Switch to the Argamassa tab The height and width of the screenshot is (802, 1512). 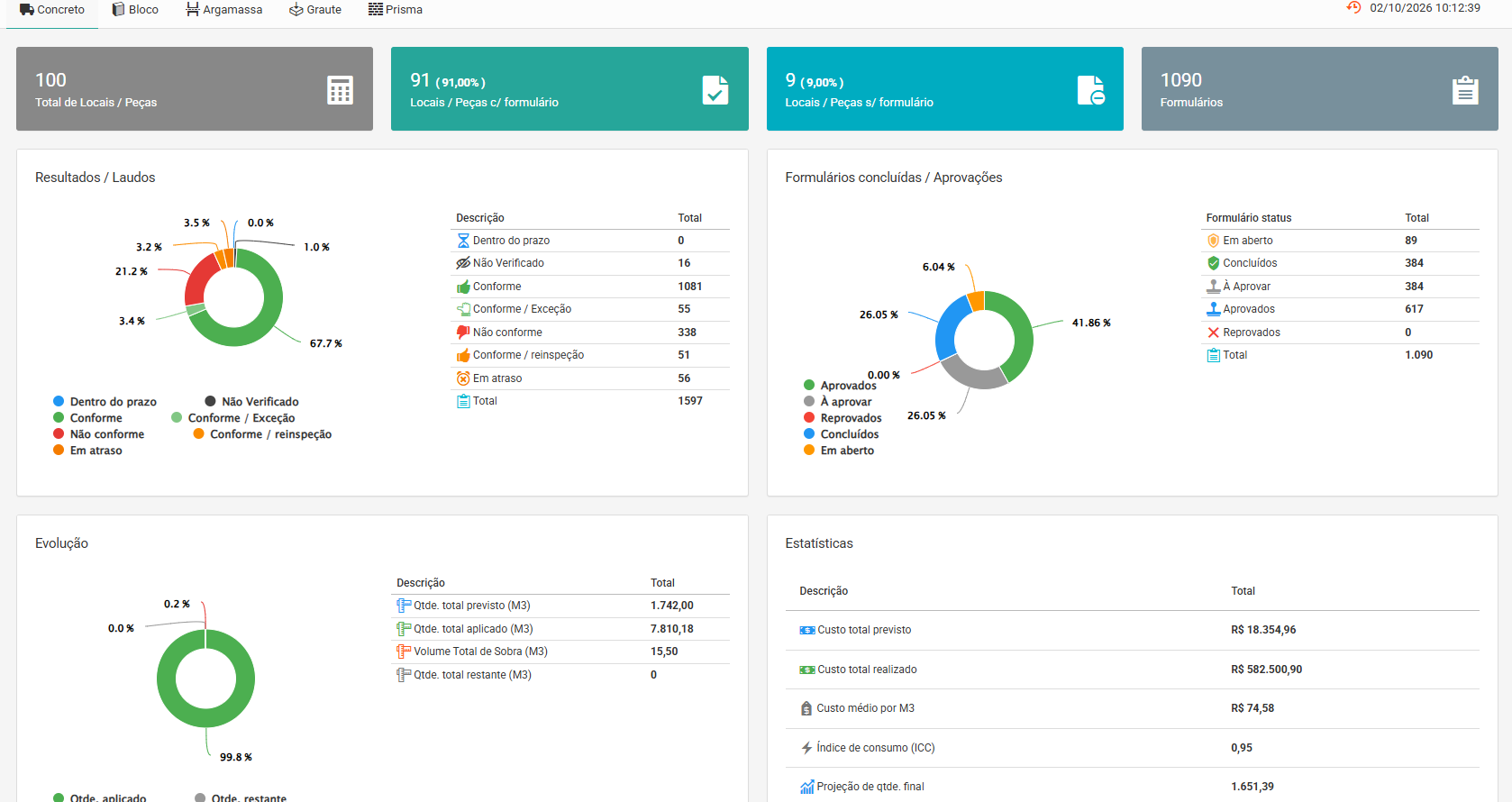point(224,10)
